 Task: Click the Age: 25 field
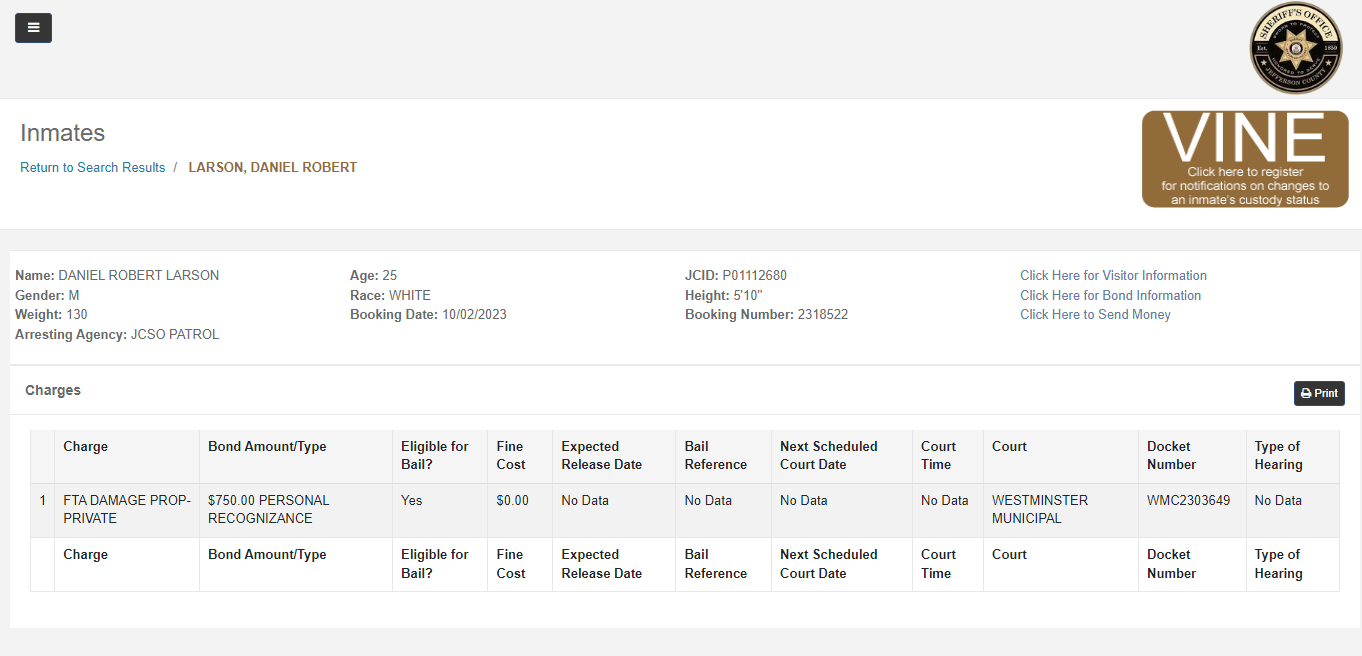tap(374, 276)
